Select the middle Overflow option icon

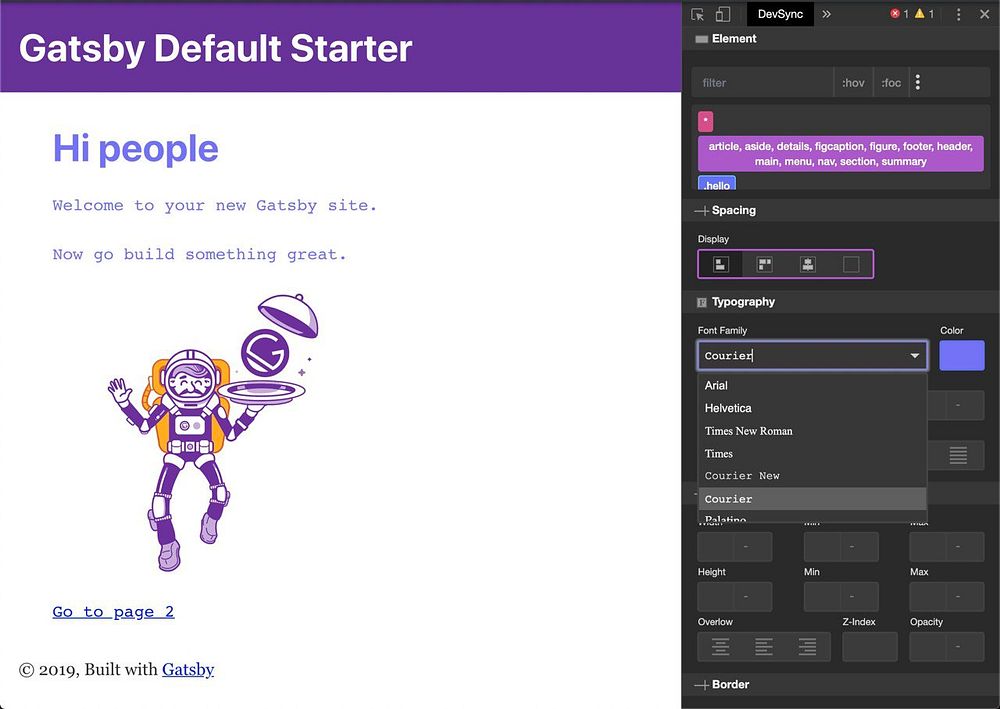point(764,647)
